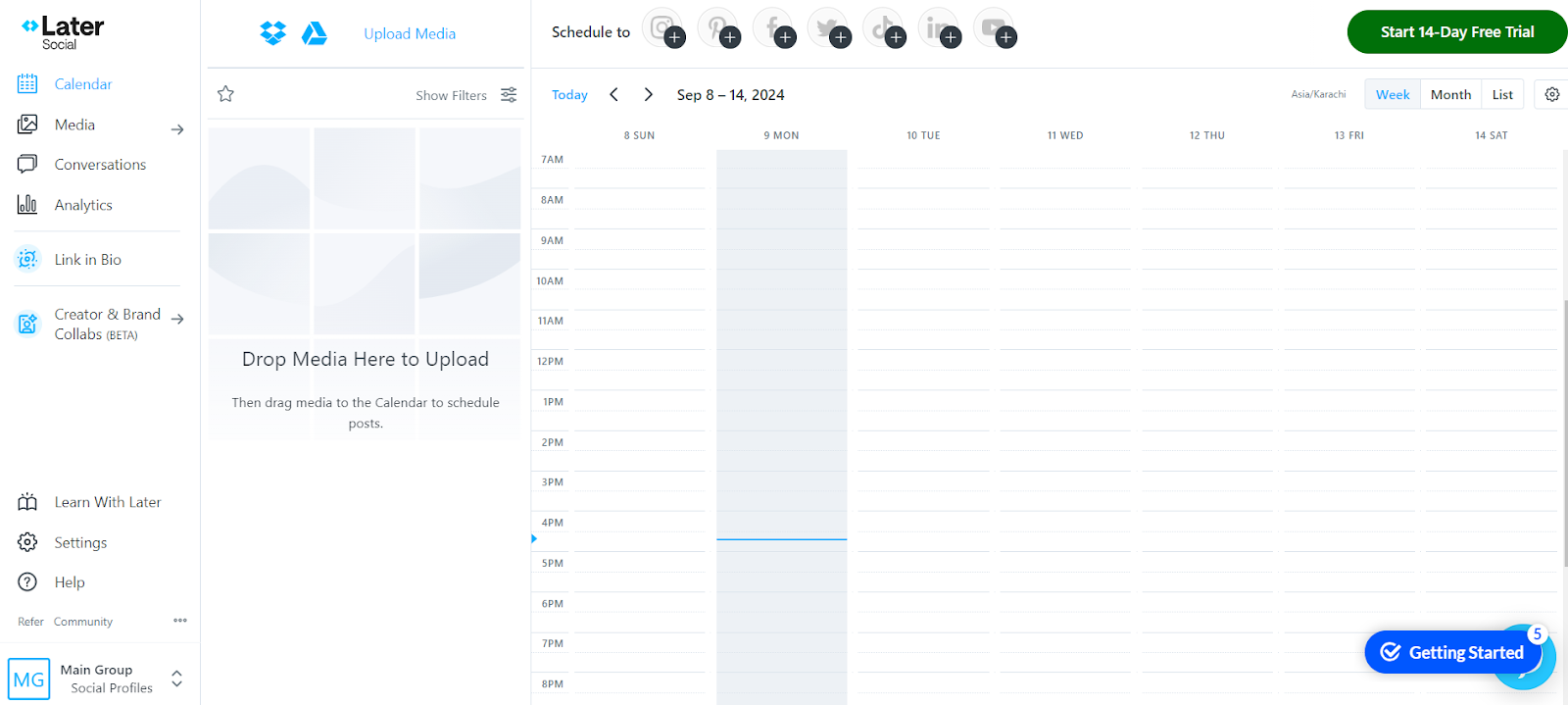Expand Creator & Brand Collabs arrow
Viewport: 1568px width, 705px height.
click(177, 319)
